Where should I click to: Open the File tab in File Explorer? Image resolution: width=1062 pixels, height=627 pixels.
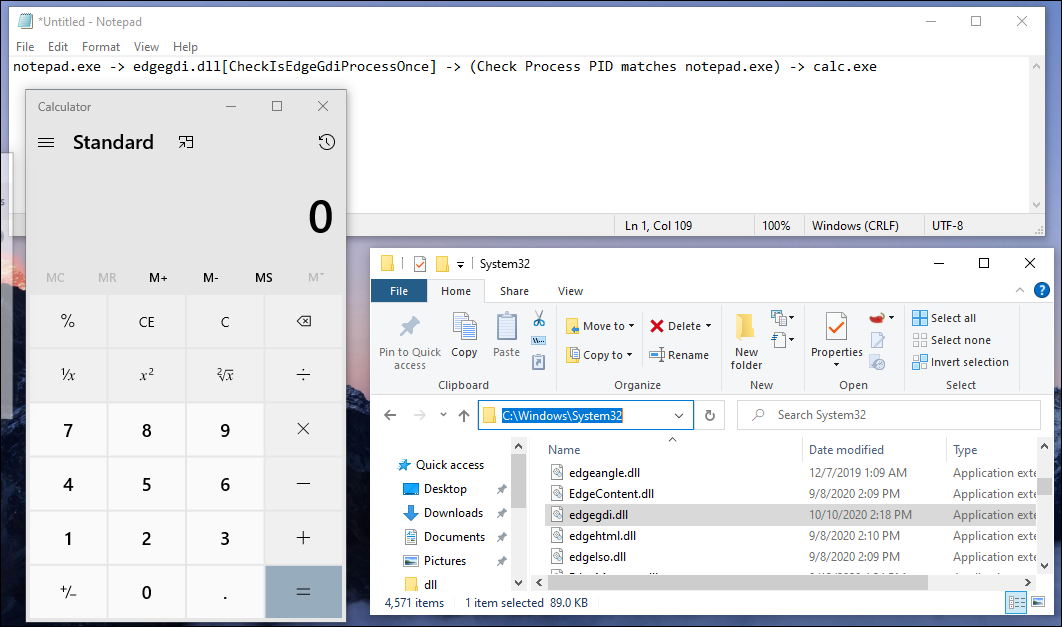click(399, 291)
